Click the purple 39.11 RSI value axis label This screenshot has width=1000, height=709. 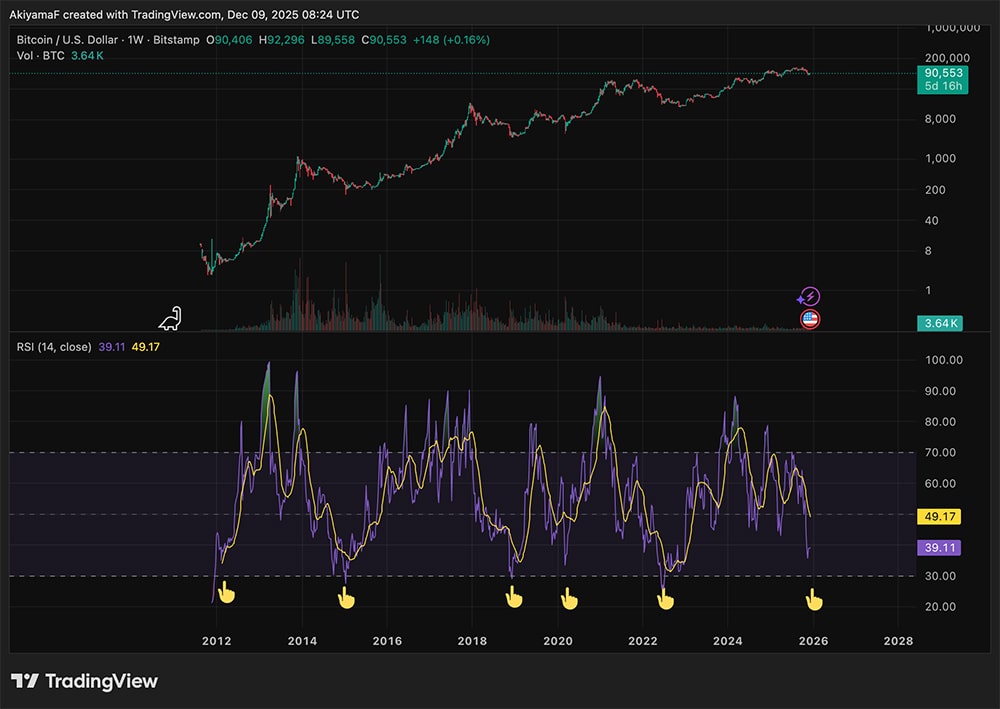[939, 548]
